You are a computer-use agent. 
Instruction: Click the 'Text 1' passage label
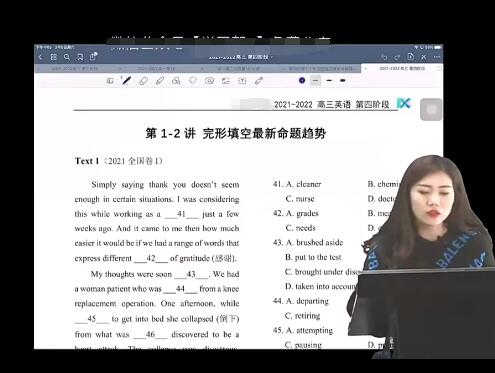[x=87, y=161]
